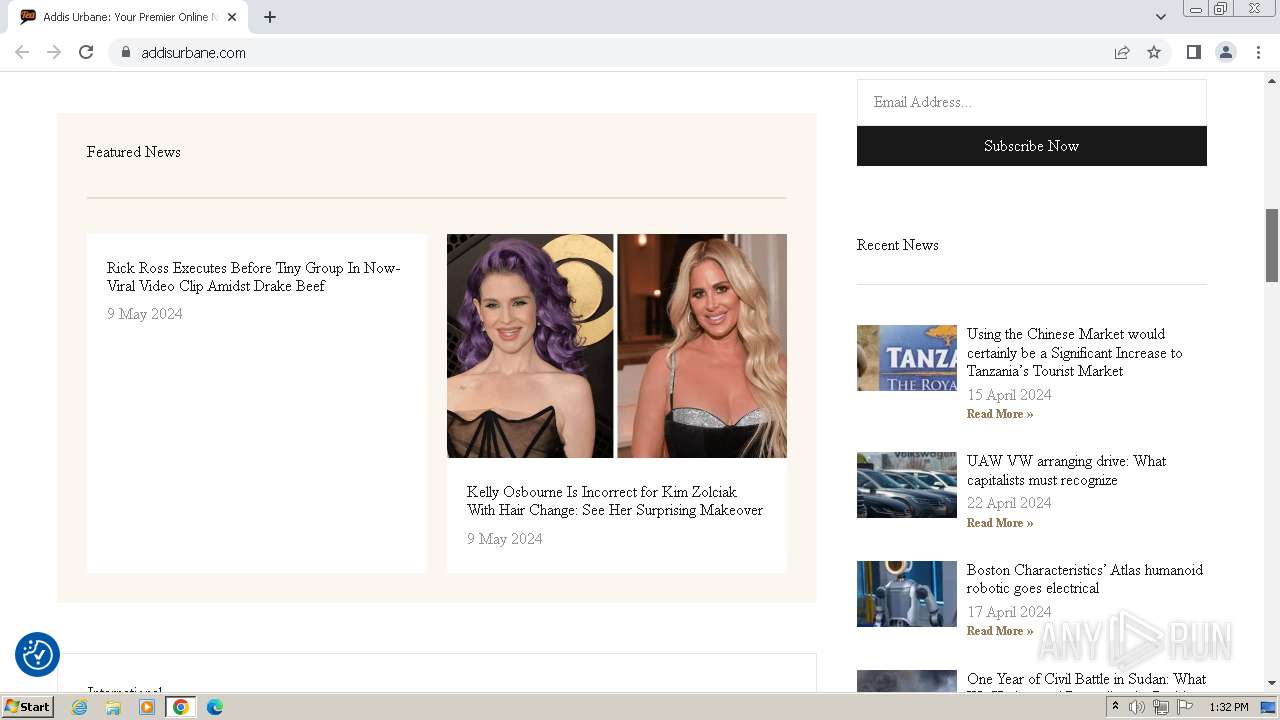Screen dimensions: 1280x720
Task: Read More on the UAW VW article
Action: [999, 523]
